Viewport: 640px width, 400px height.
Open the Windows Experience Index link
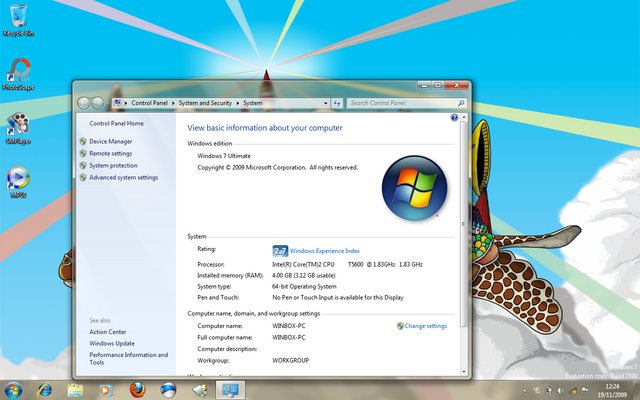(325, 251)
